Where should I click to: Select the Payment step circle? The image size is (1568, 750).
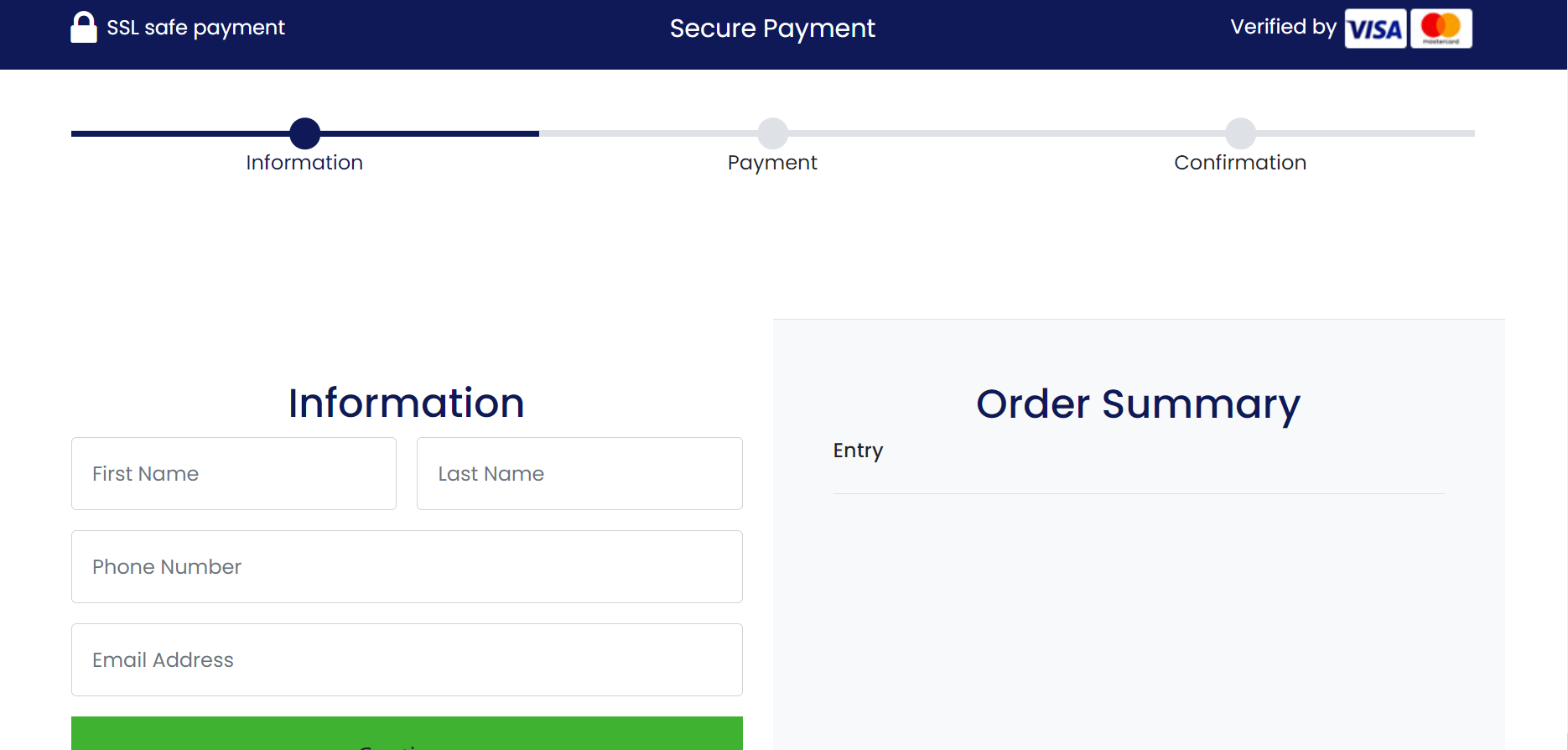coord(773,133)
